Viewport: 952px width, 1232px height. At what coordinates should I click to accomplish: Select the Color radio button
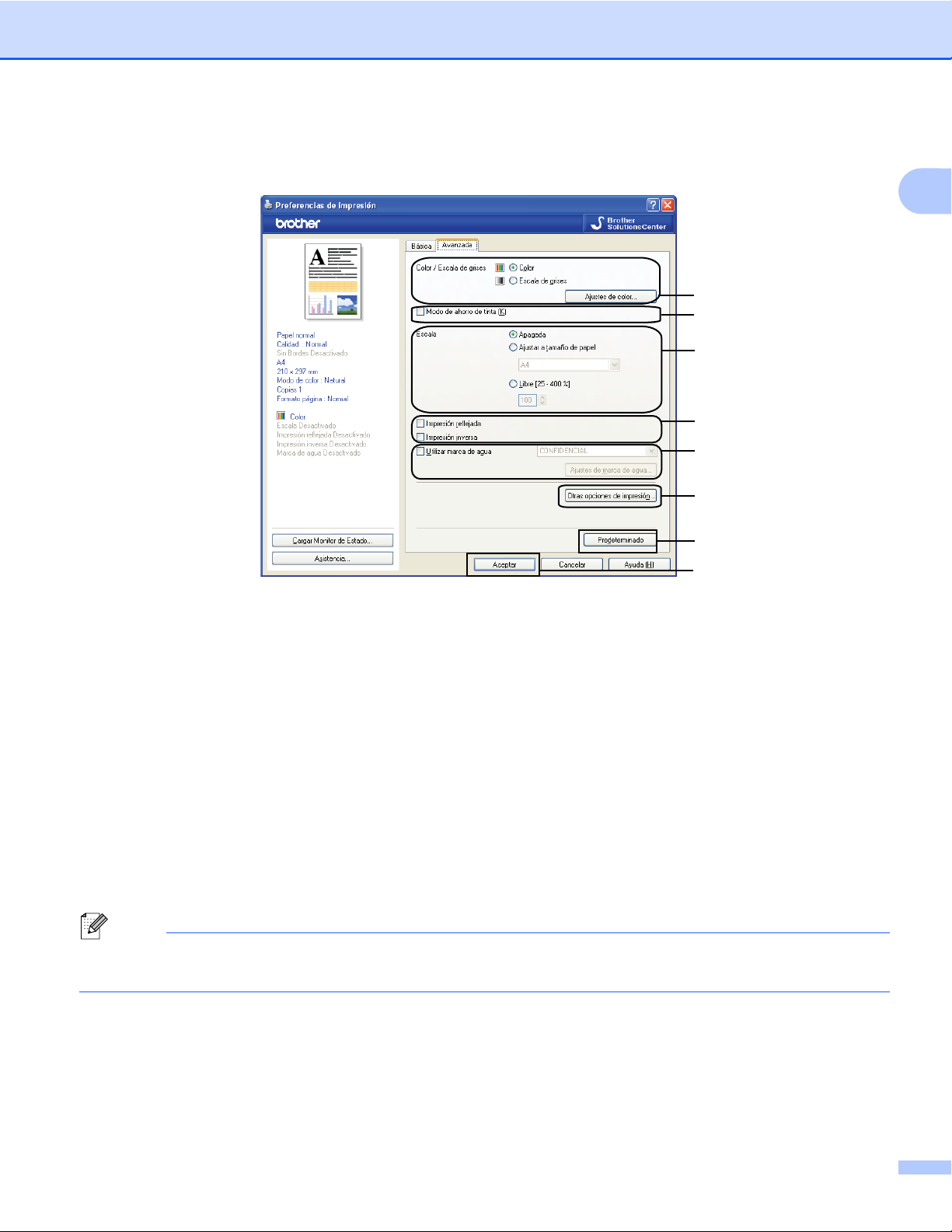click(x=513, y=267)
